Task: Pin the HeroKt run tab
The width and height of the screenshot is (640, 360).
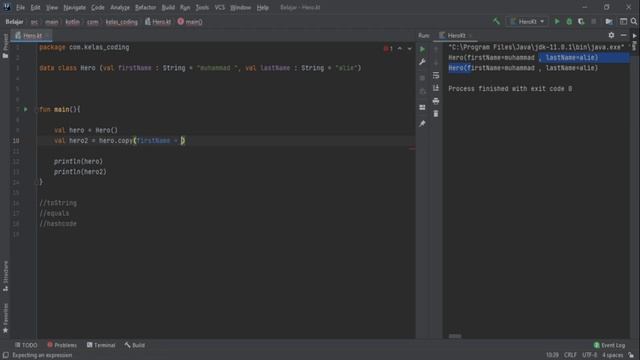Action: pos(422,123)
